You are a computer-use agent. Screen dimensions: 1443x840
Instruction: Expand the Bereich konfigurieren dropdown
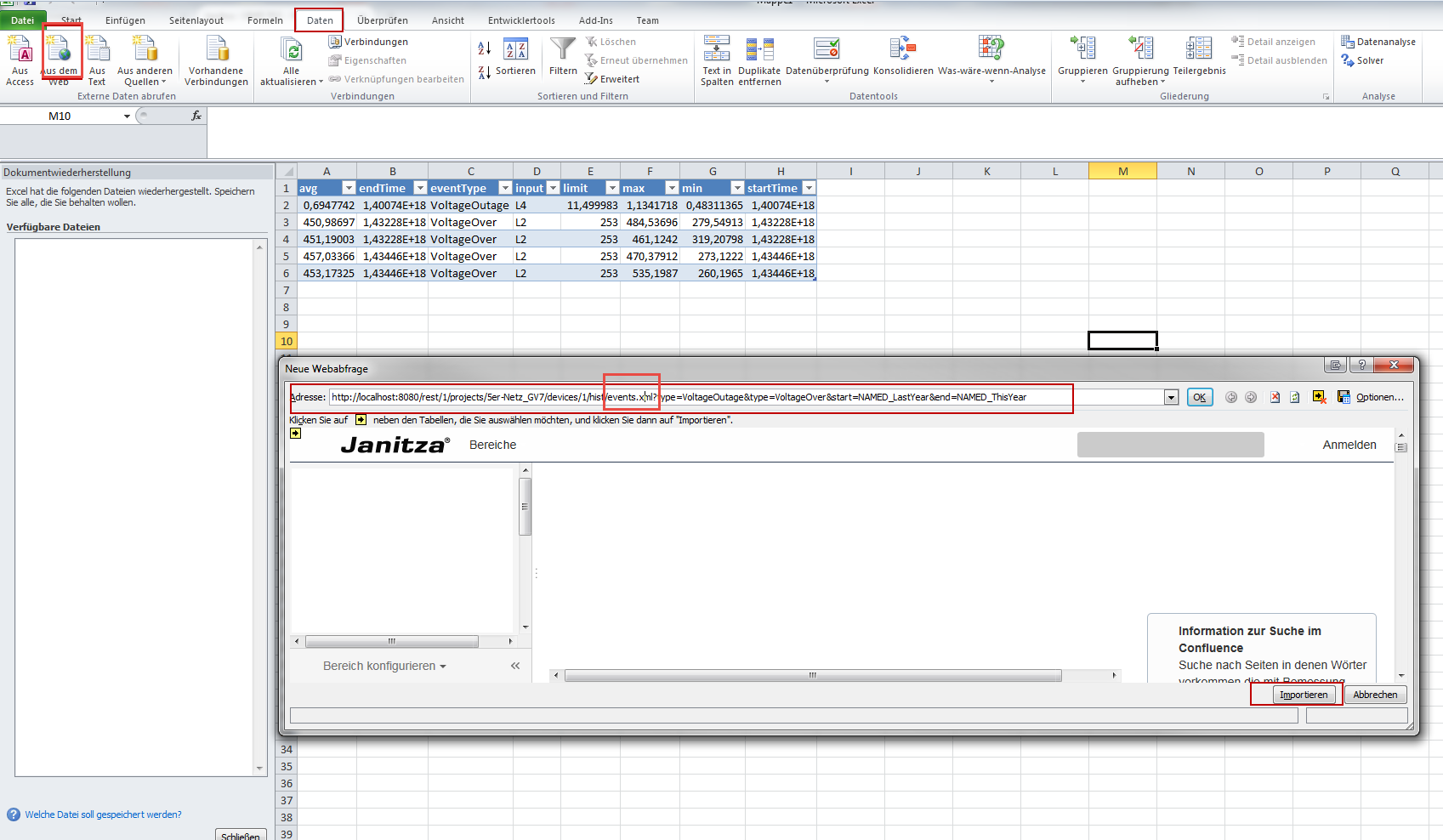coord(384,667)
